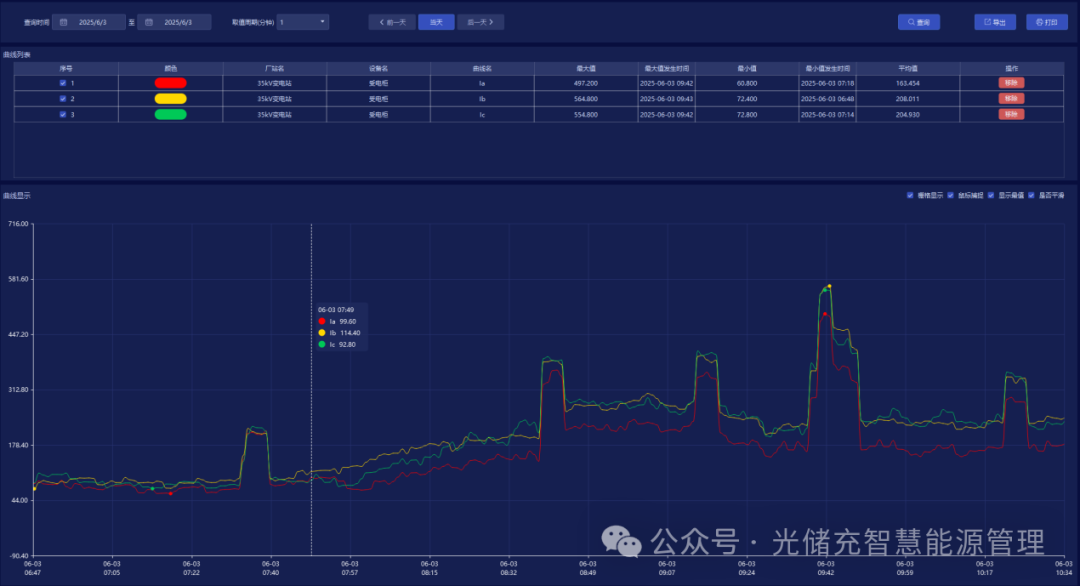Toggle the 栅格显示 grid checkbox
The height and width of the screenshot is (586, 1080).
click(x=910, y=196)
